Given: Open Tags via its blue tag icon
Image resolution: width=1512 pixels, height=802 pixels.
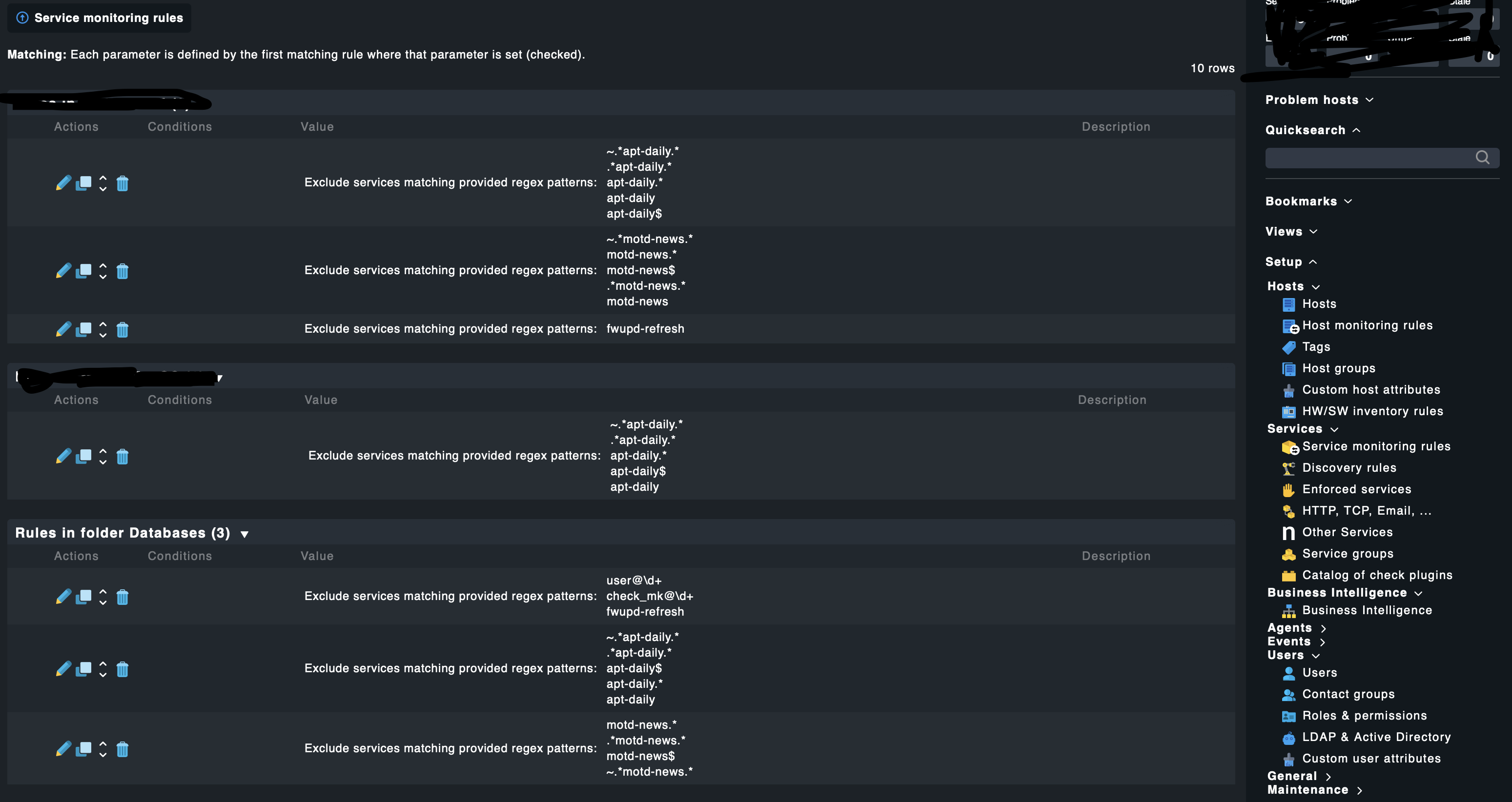Looking at the screenshot, I should click(1288, 347).
